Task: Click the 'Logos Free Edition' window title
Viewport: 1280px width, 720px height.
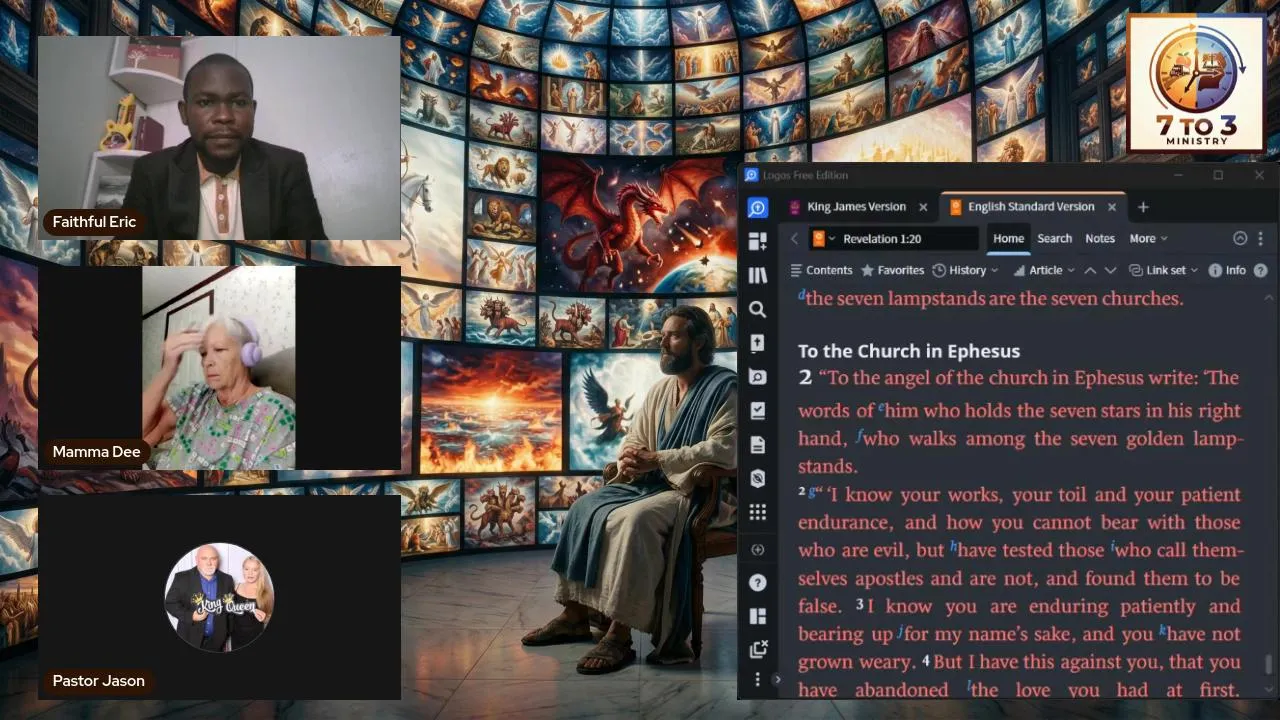Action: (x=805, y=175)
